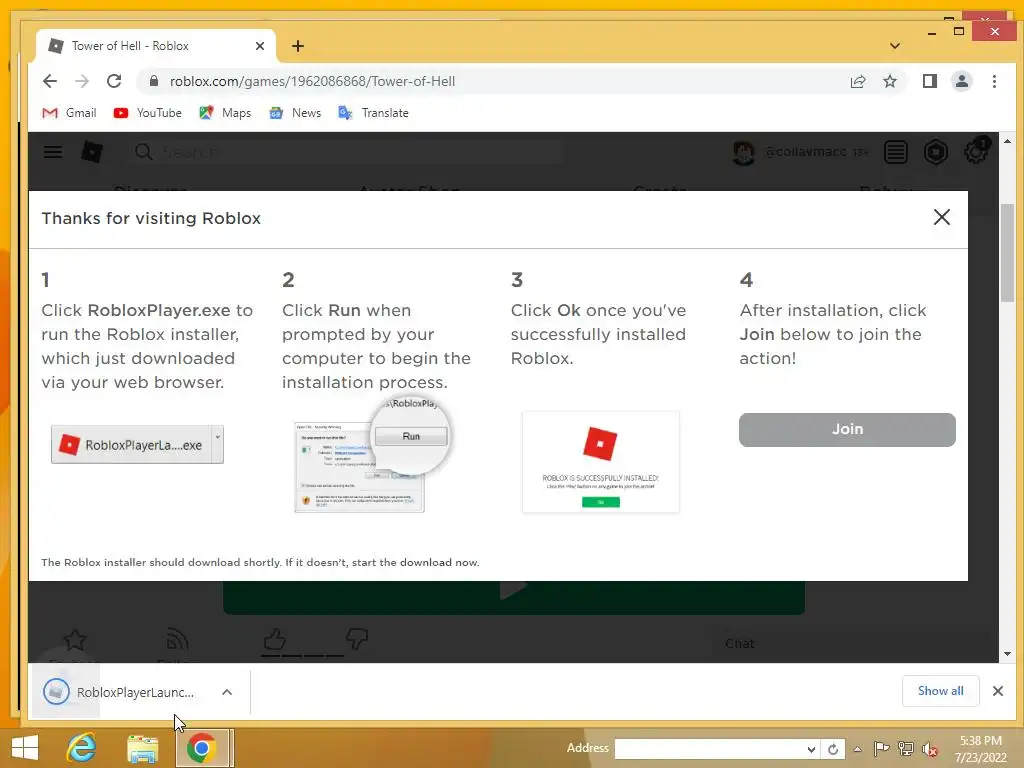Click Action Center flag tray icon
The height and width of the screenshot is (768, 1024).
click(881, 748)
